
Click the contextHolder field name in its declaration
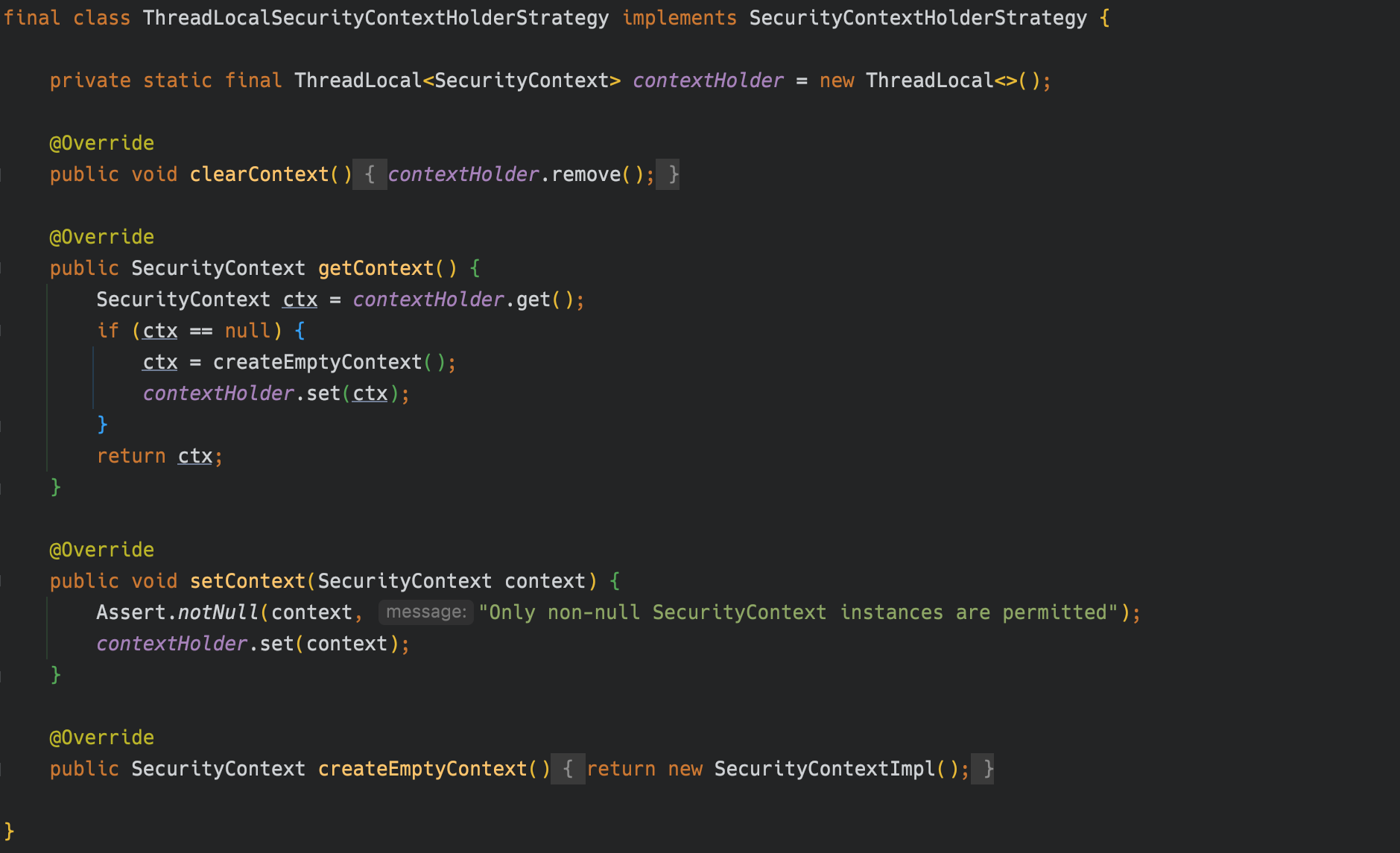pos(708,80)
